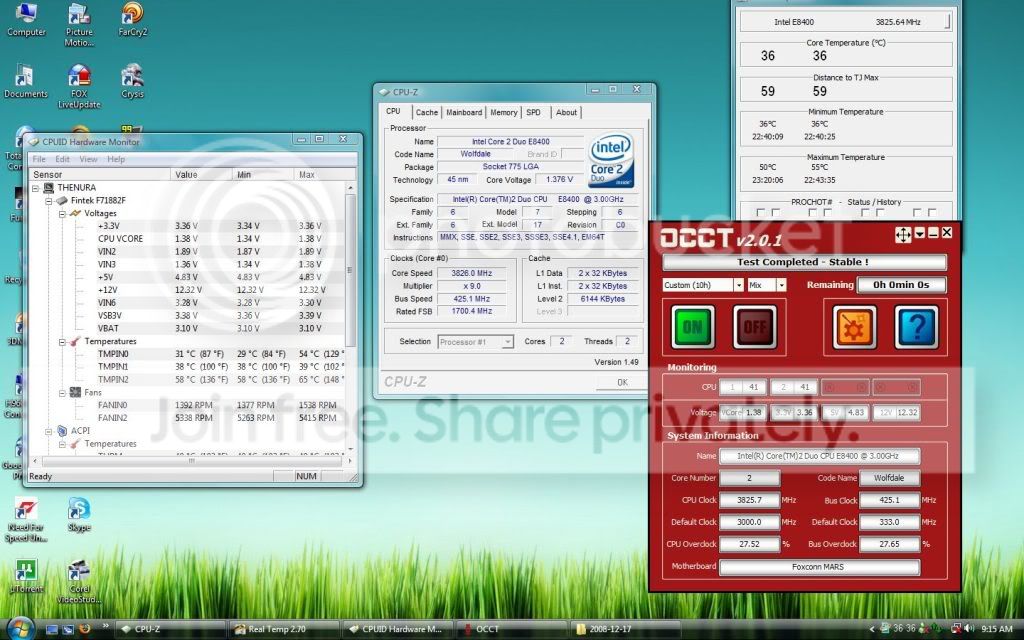Collapse the ACPI branch
Viewport: 1024px width, 640px height.
[x=49, y=431]
